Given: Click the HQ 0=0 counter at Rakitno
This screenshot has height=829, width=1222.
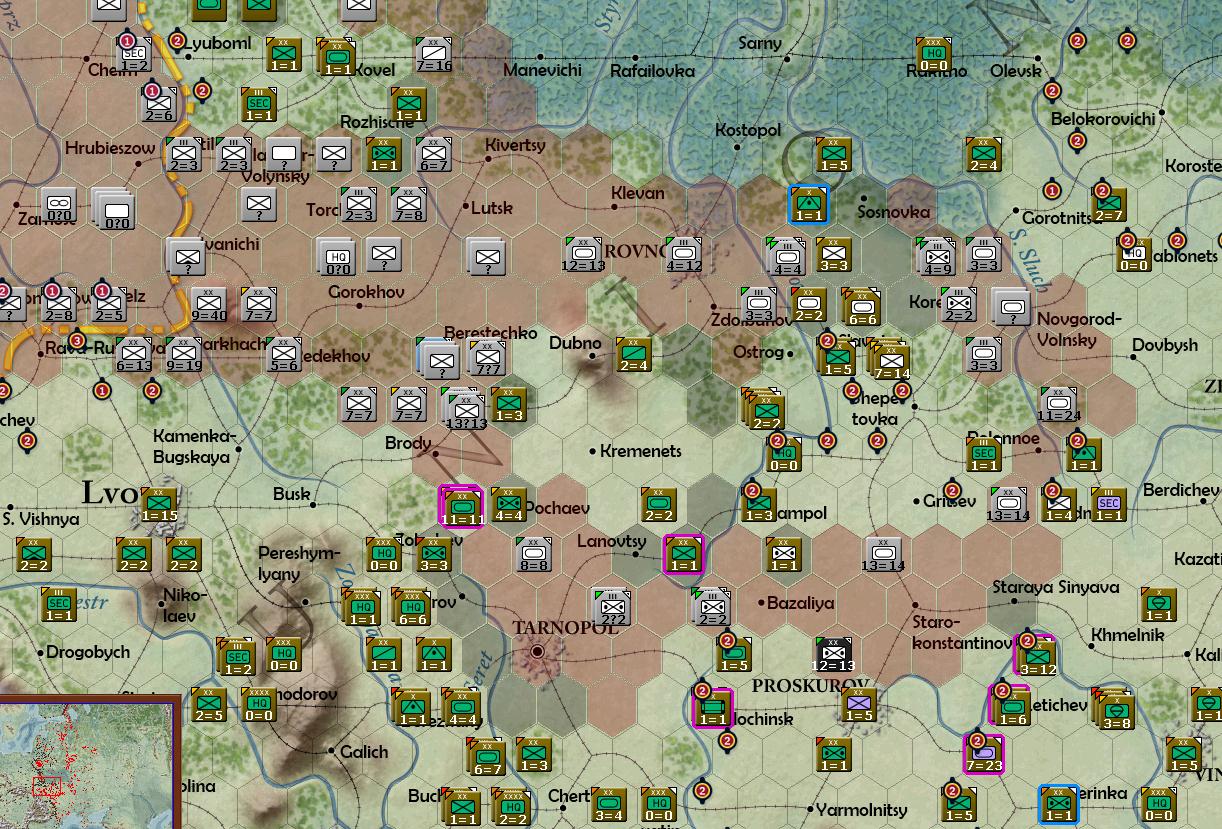Looking at the screenshot, I should point(934,54).
